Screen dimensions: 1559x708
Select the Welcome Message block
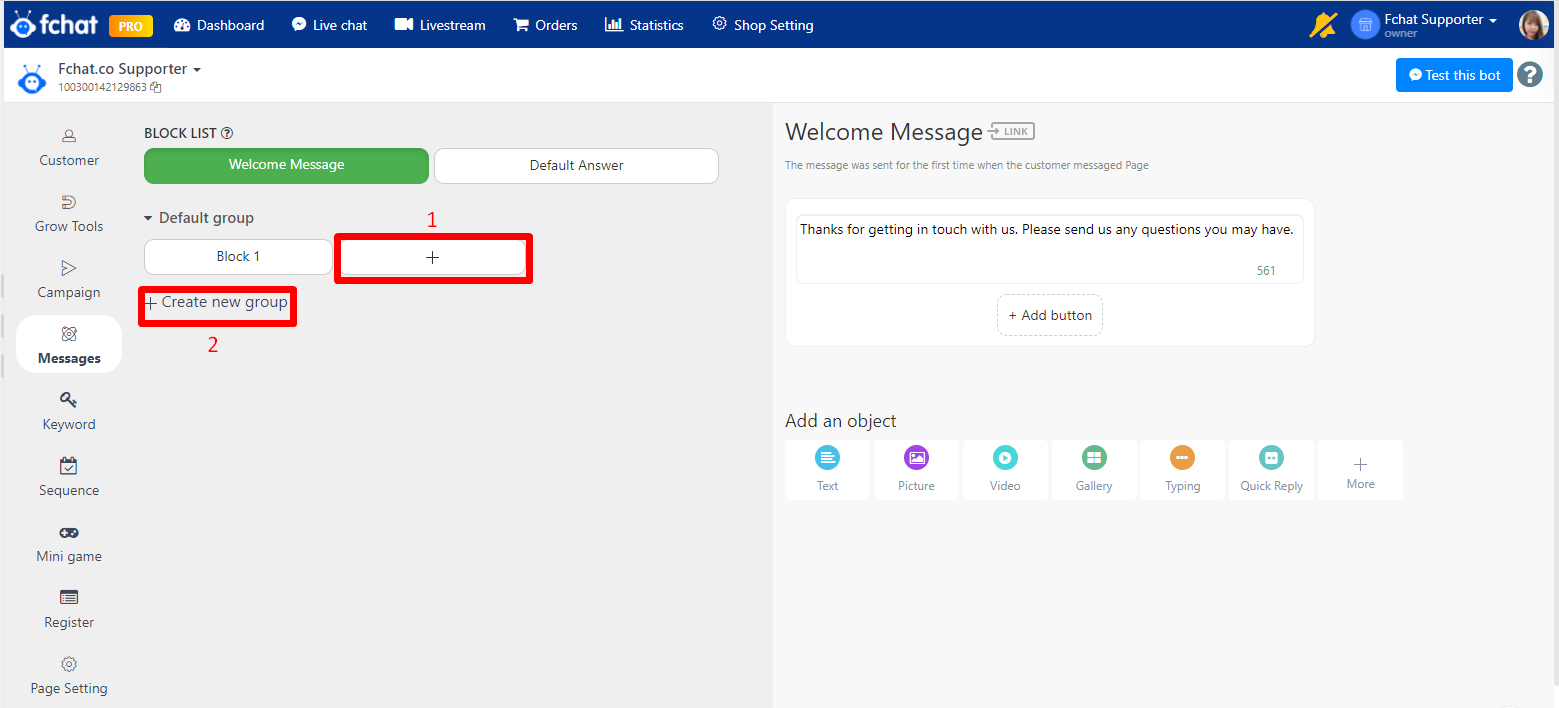coord(286,165)
